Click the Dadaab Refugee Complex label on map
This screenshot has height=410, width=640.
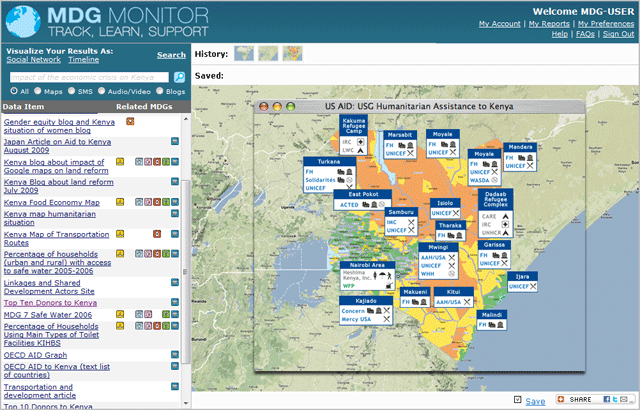pyautogui.click(x=496, y=199)
